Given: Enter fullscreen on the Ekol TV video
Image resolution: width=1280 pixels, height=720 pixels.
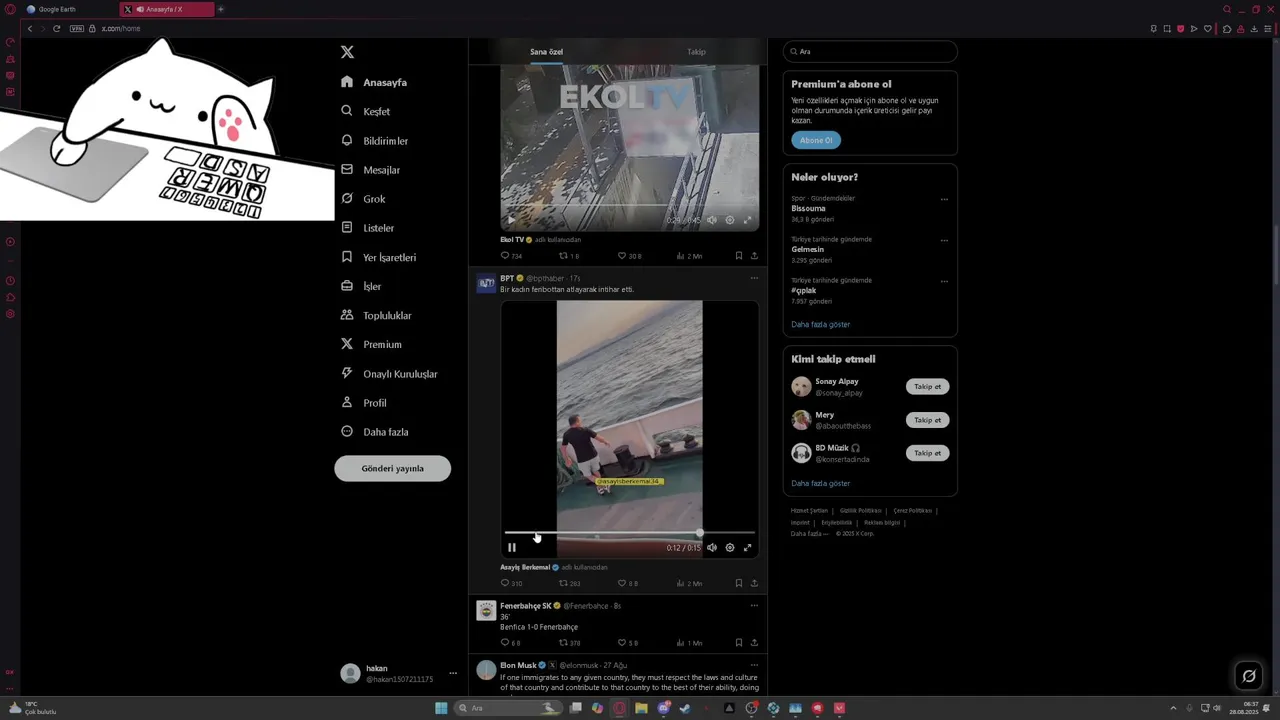Looking at the screenshot, I should pos(747,220).
